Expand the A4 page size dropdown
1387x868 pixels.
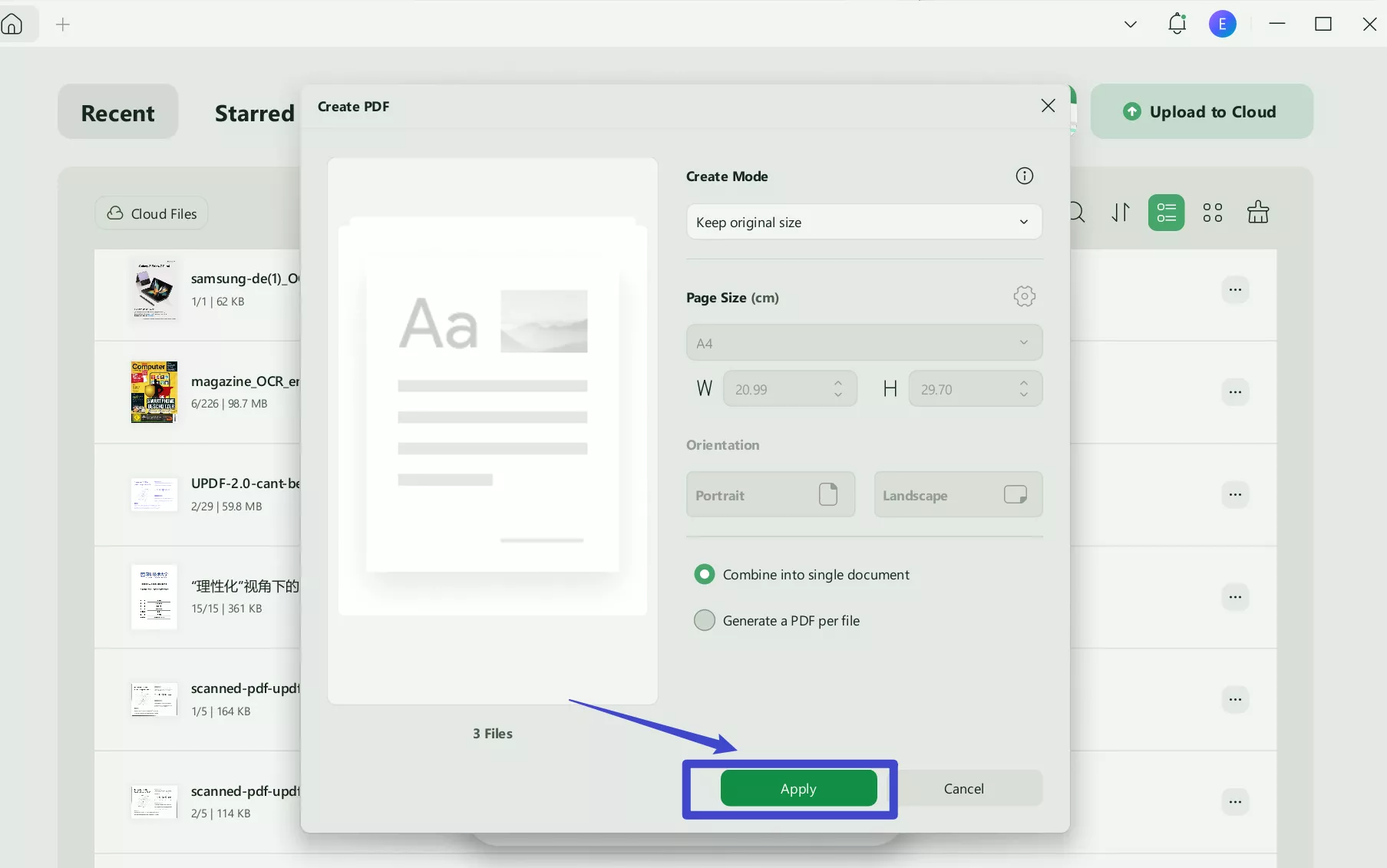[x=864, y=342]
